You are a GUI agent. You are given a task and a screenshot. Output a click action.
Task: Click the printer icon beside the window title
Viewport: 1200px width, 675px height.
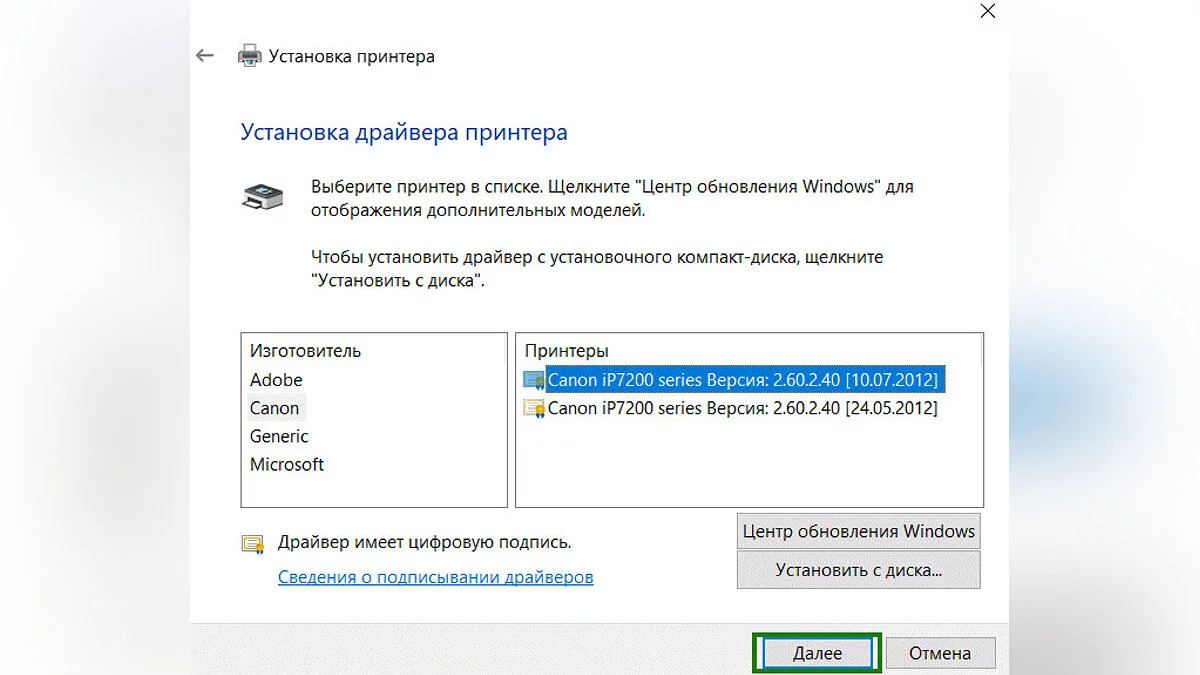click(x=249, y=56)
